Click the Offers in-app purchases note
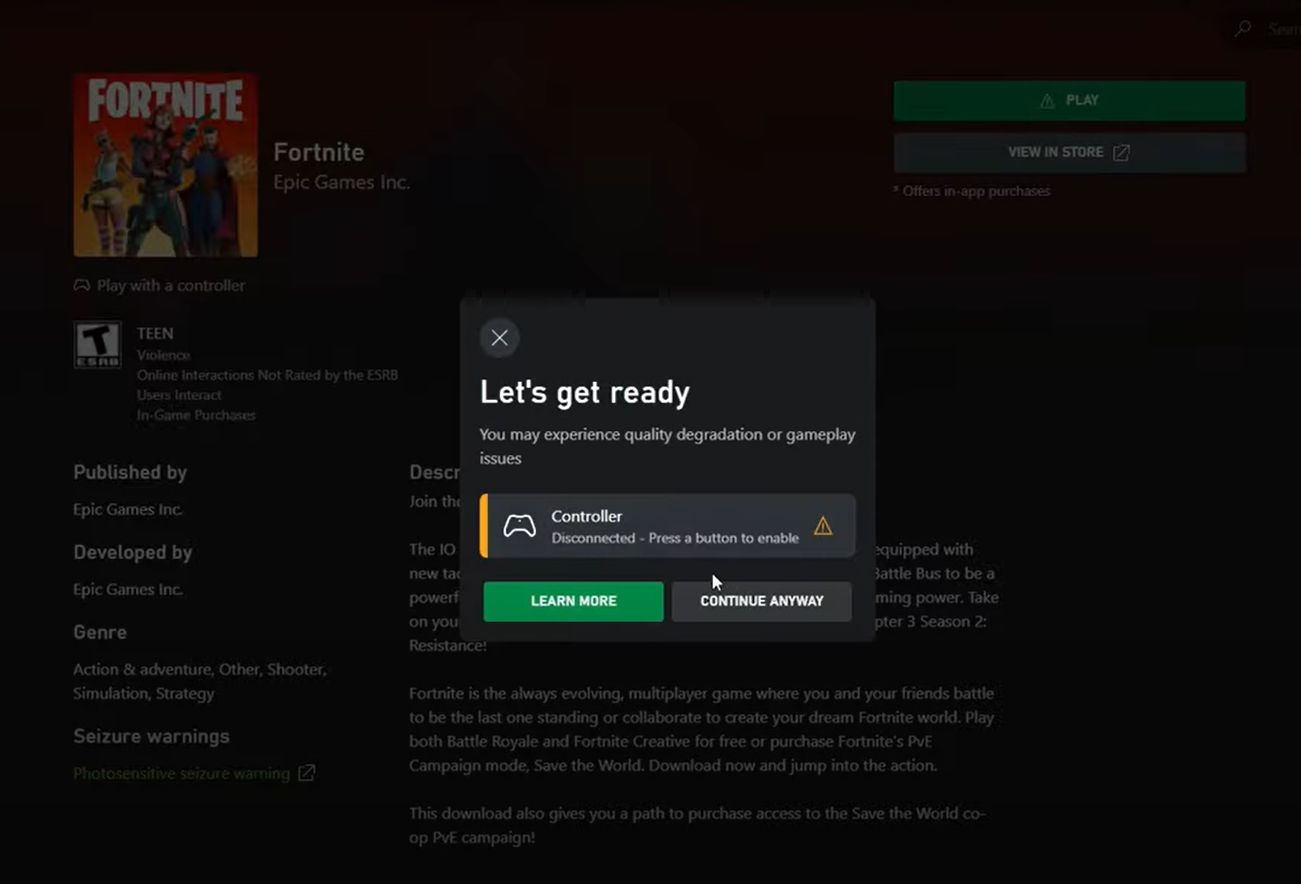The height and width of the screenshot is (884, 1301). pos(971,191)
